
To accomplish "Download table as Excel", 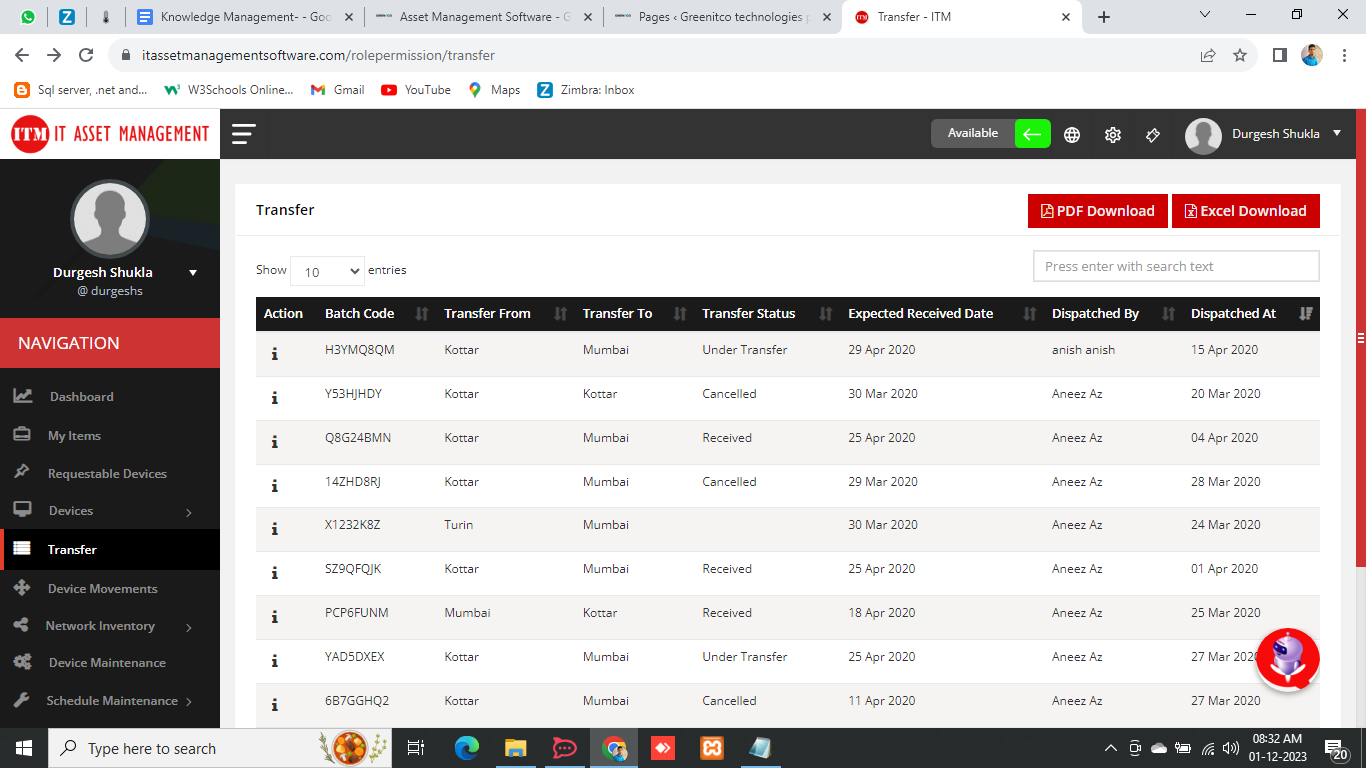I will click(x=1246, y=211).
